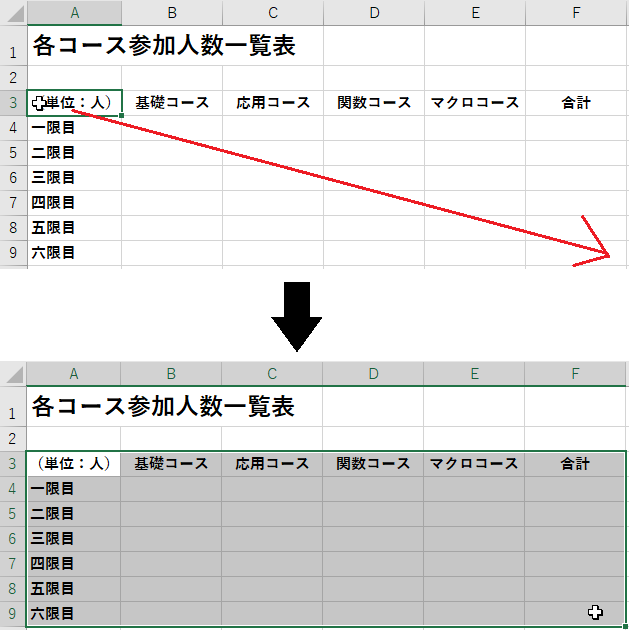The width and height of the screenshot is (629, 630).
Task: Select 基礎コース cell in upper sheet
Action: [172, 103]
